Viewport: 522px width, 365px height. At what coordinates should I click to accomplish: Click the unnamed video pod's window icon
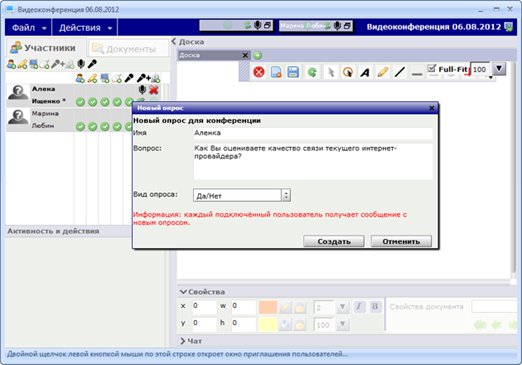click(x=267, y=25)
